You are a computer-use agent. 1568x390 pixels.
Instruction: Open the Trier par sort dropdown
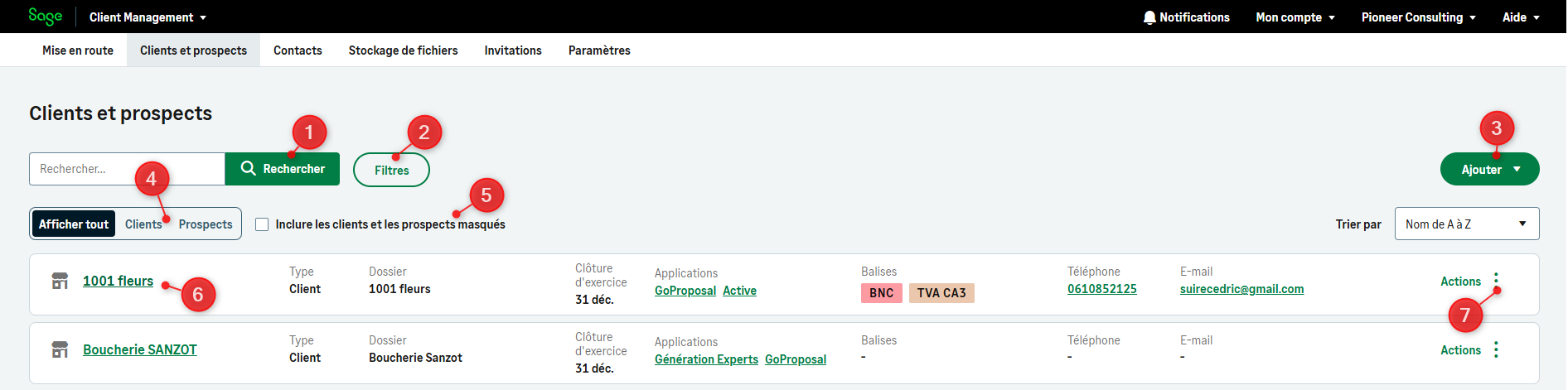click(1466, 224)
